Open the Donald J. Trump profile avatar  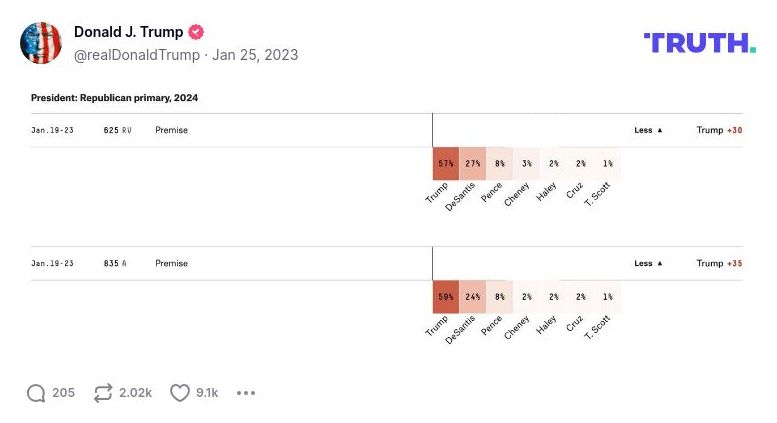41,43
